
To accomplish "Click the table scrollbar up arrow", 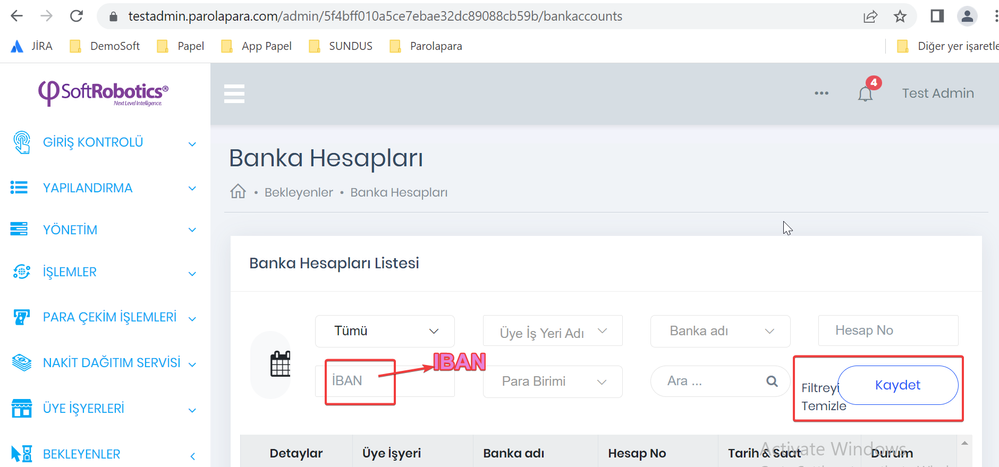I will (x=964, y=443).
